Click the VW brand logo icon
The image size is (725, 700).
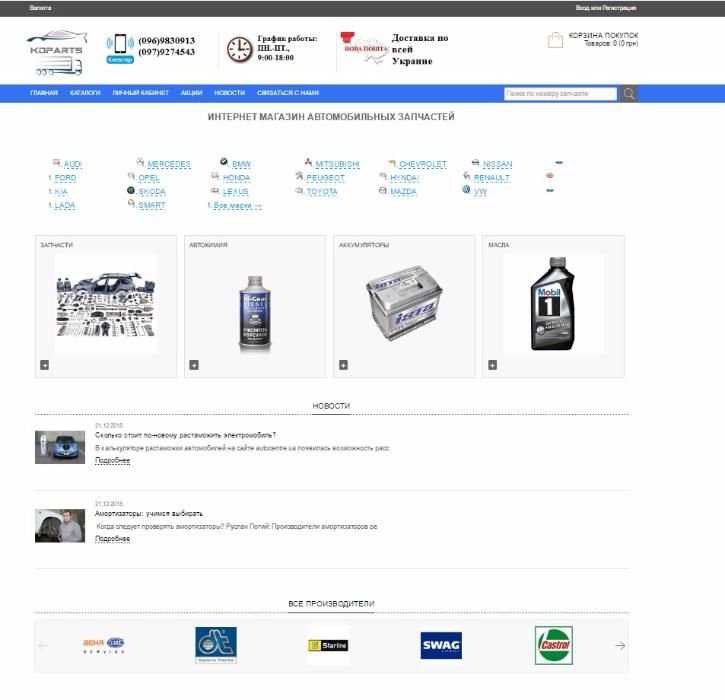[466, 189]
